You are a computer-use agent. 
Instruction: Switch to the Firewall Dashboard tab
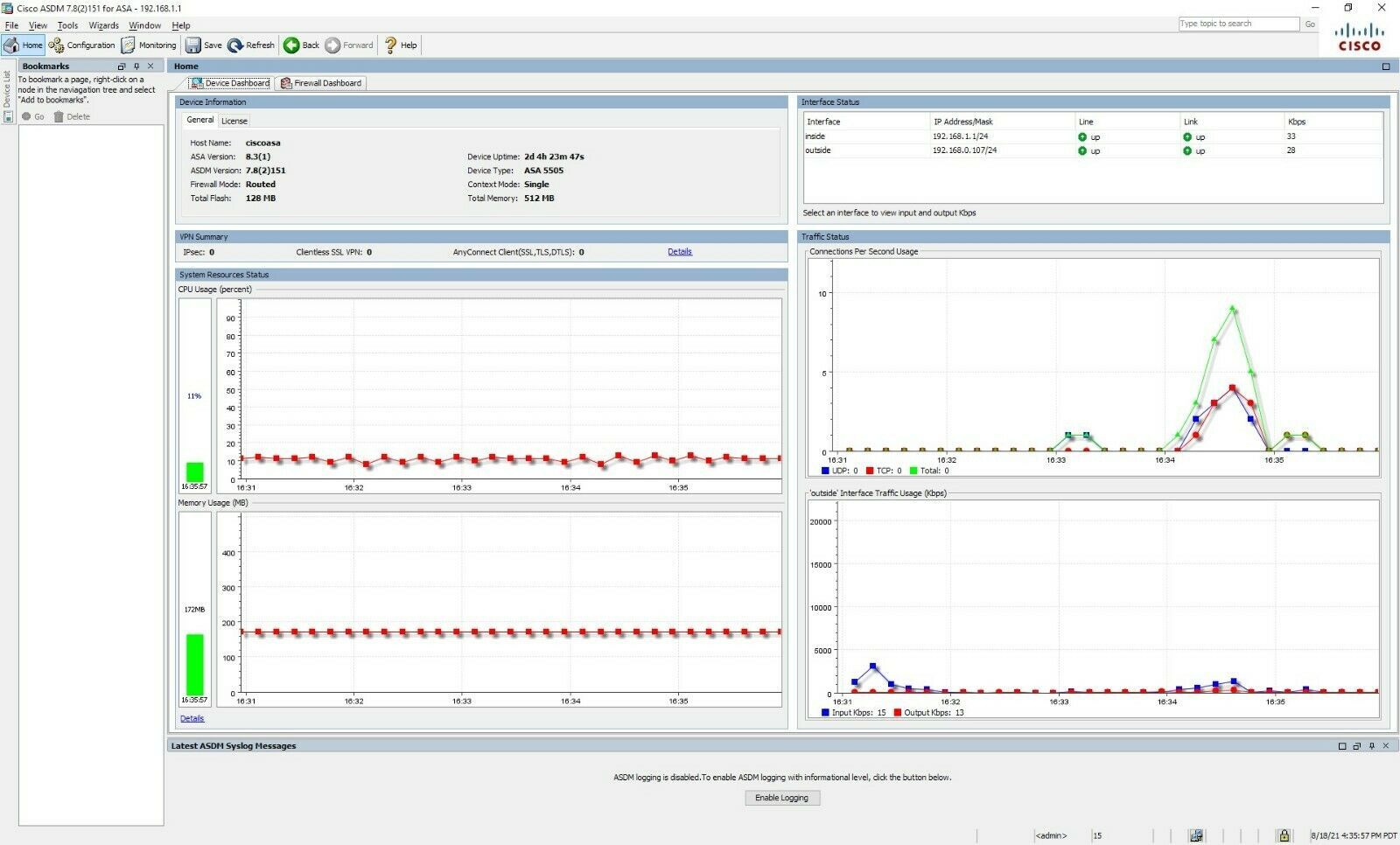(321, 83)
